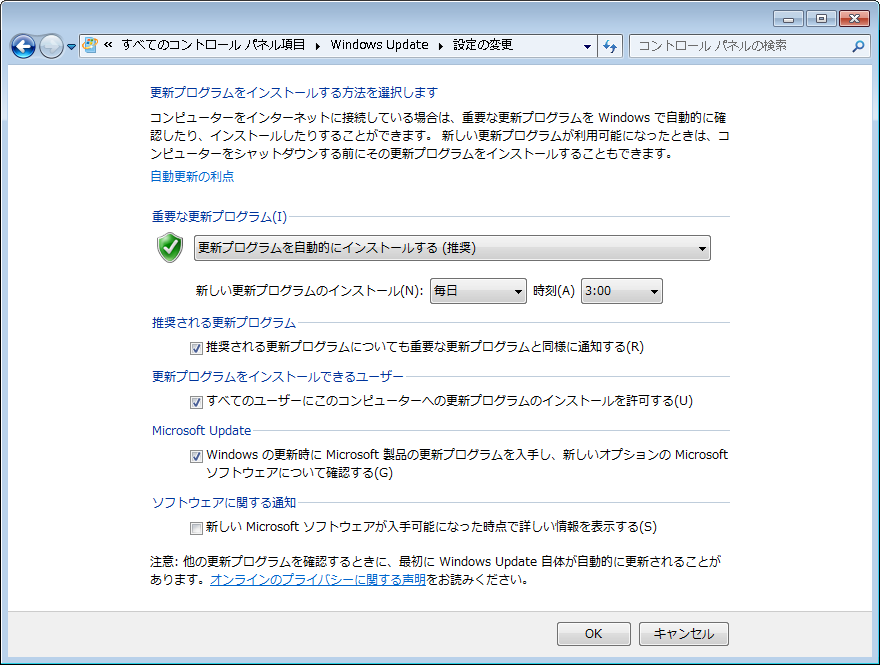Open recent pages arrow beside Forward button
This screenshot has width=880, height=665.
coord(71,47)
